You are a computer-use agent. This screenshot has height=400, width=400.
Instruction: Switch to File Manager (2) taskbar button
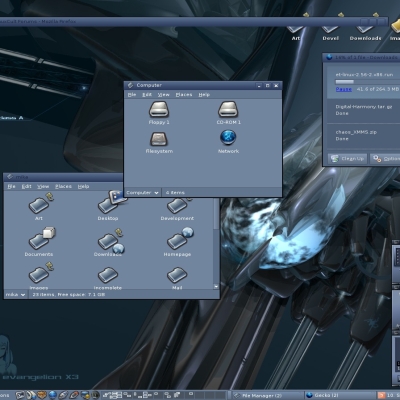pos(268,396)
